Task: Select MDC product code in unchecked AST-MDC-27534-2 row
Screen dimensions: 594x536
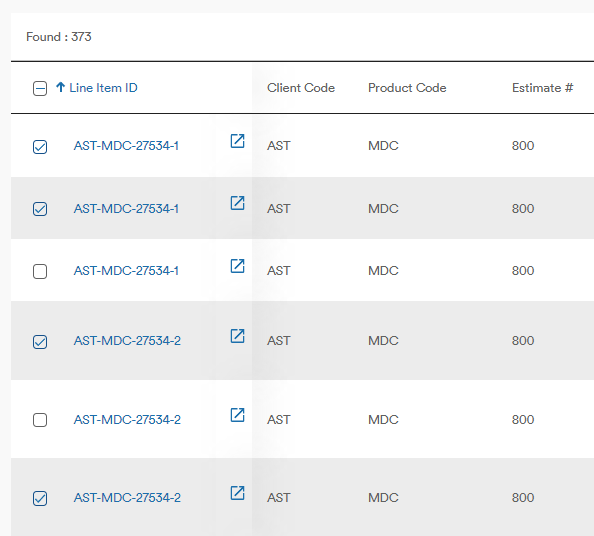Action: [383, 419]
